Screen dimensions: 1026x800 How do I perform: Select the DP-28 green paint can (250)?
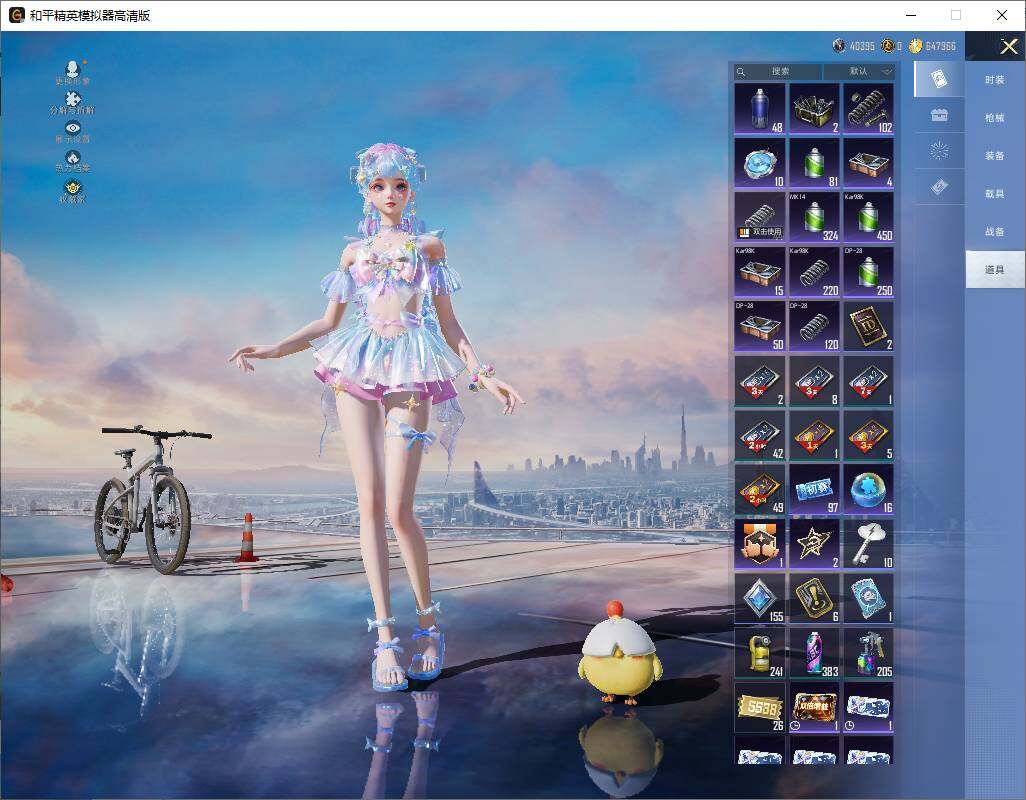[x=868, y=272]
